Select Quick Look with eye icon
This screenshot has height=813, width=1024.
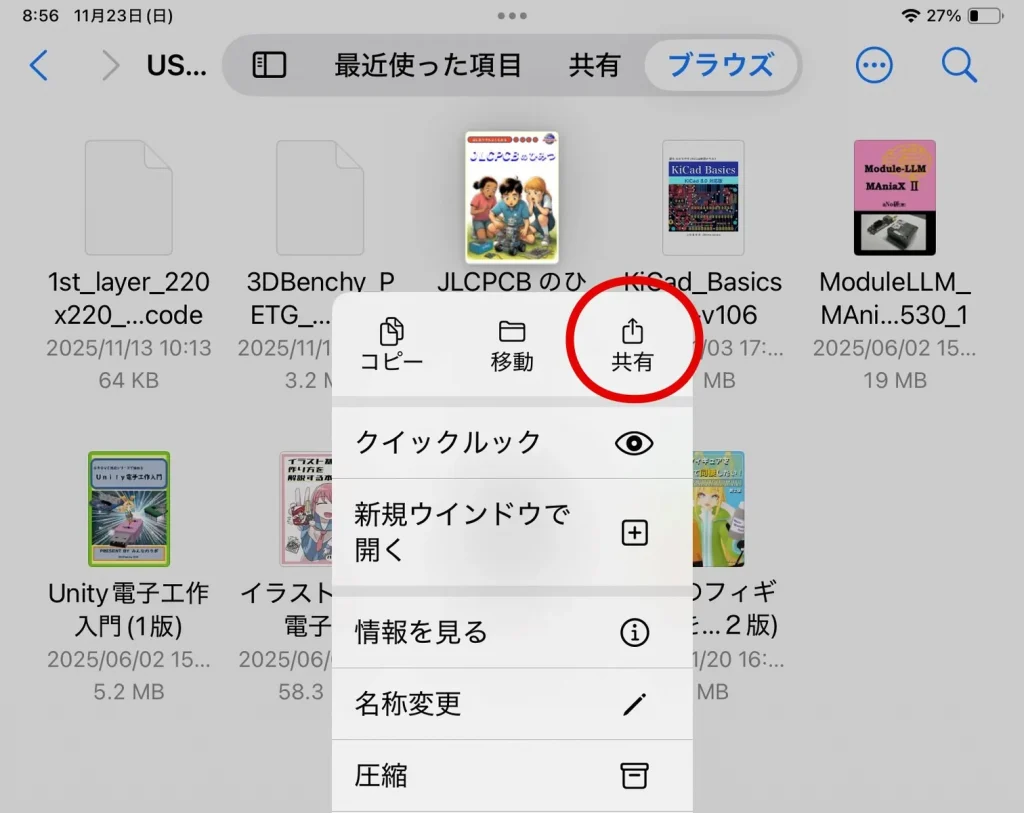[x=511, y=443]
